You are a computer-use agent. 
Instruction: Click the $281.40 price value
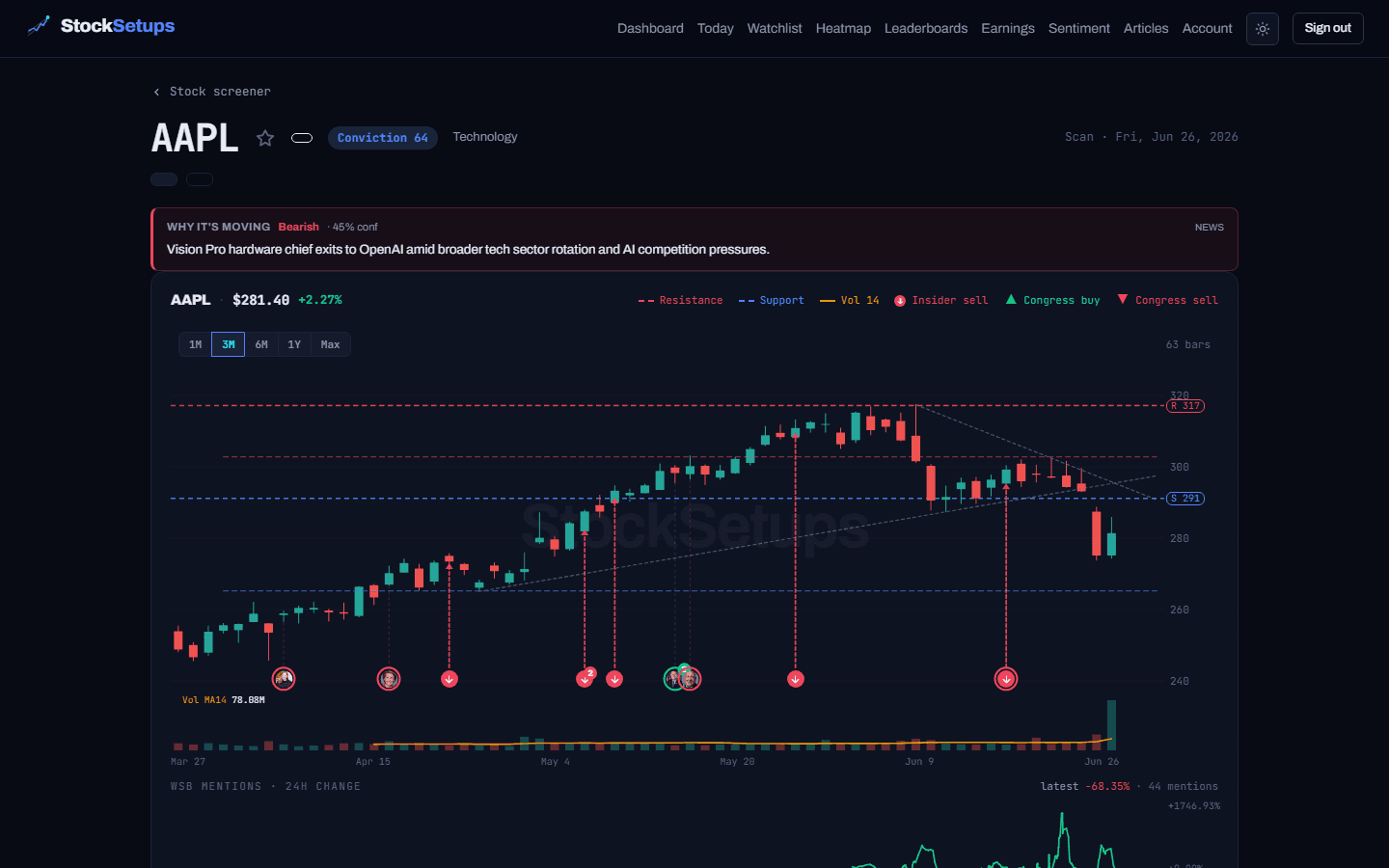[261, 300]
